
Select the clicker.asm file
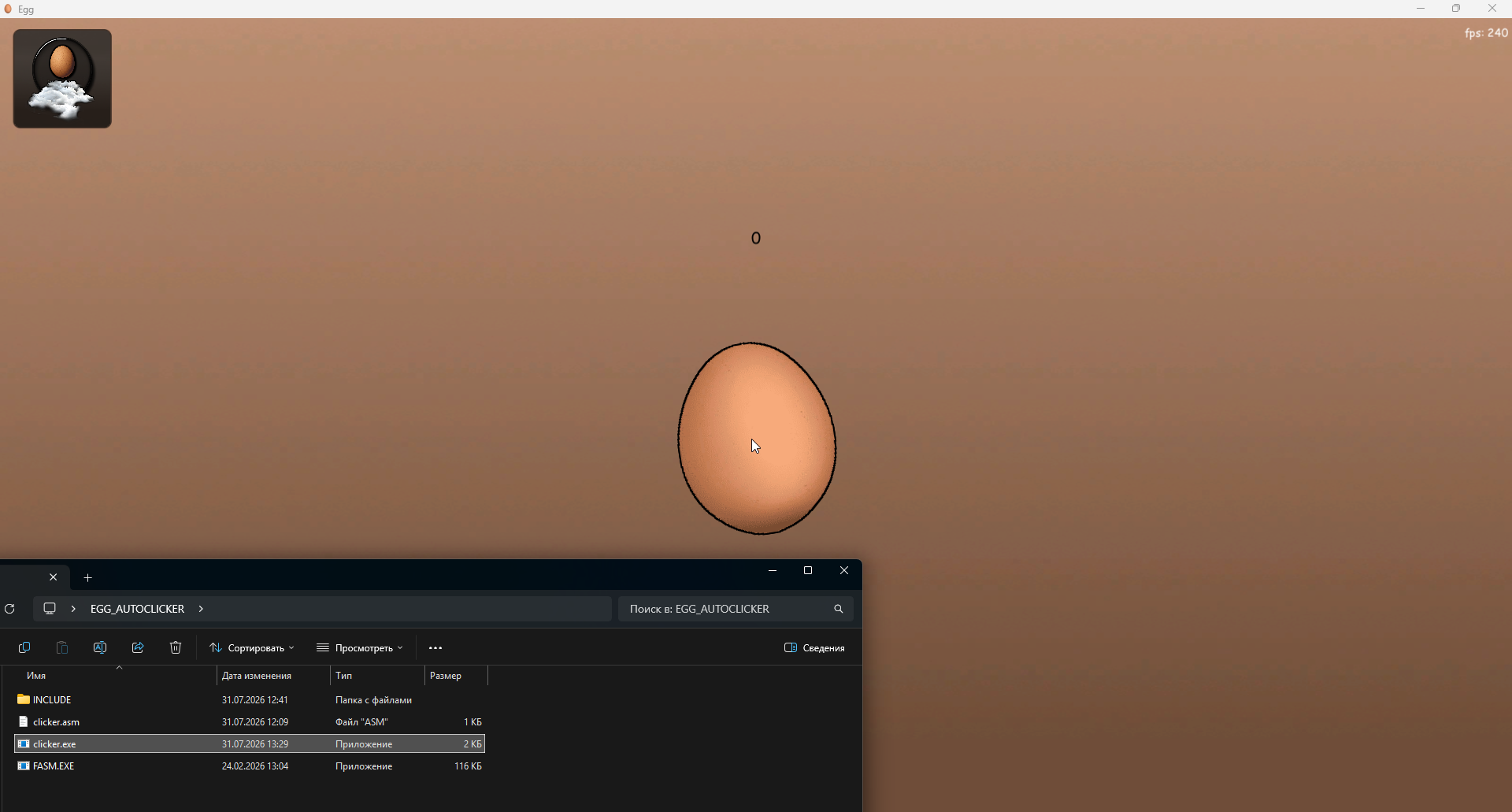click(250, 721)
